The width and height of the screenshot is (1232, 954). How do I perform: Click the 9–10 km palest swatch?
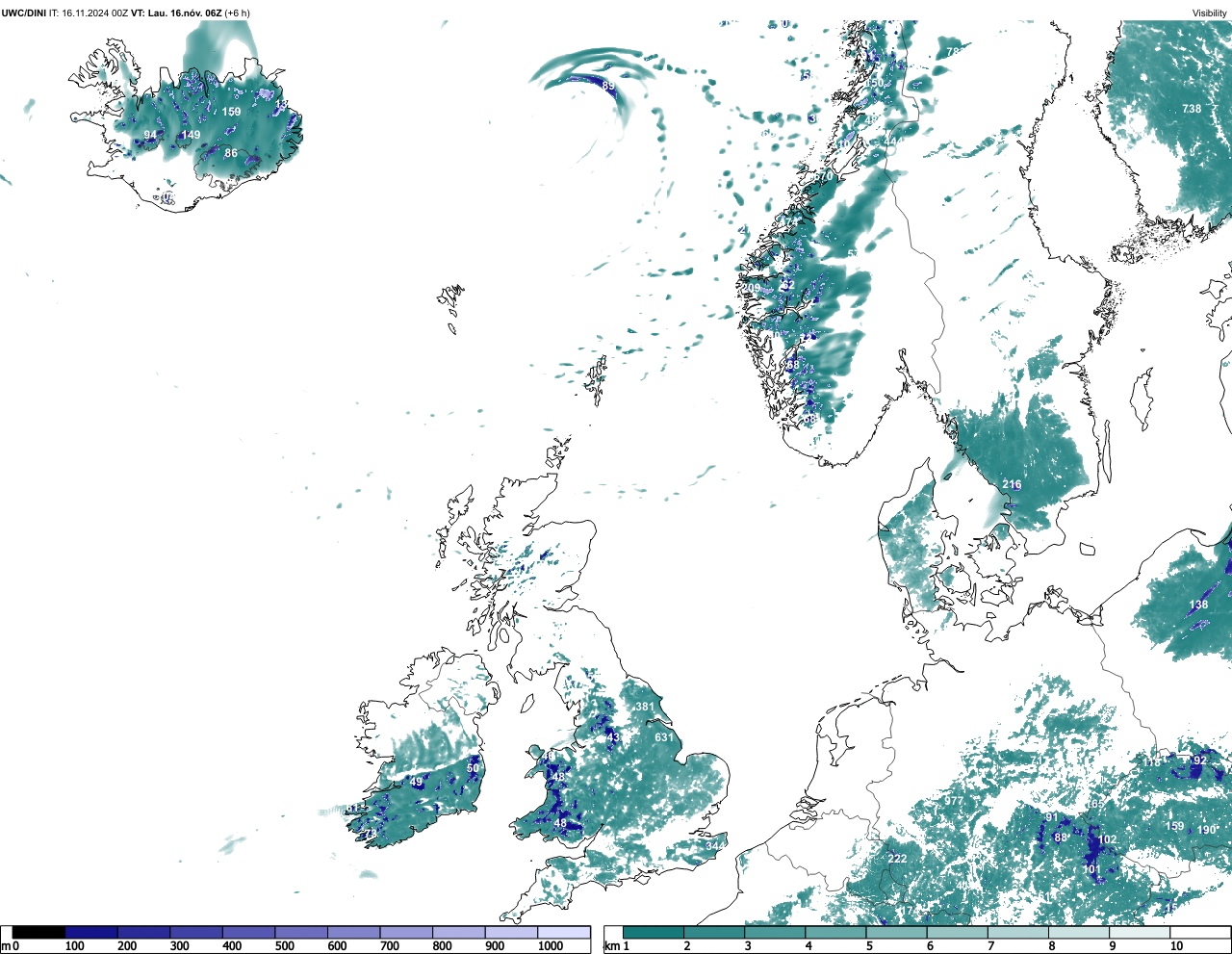[1139, 933]
